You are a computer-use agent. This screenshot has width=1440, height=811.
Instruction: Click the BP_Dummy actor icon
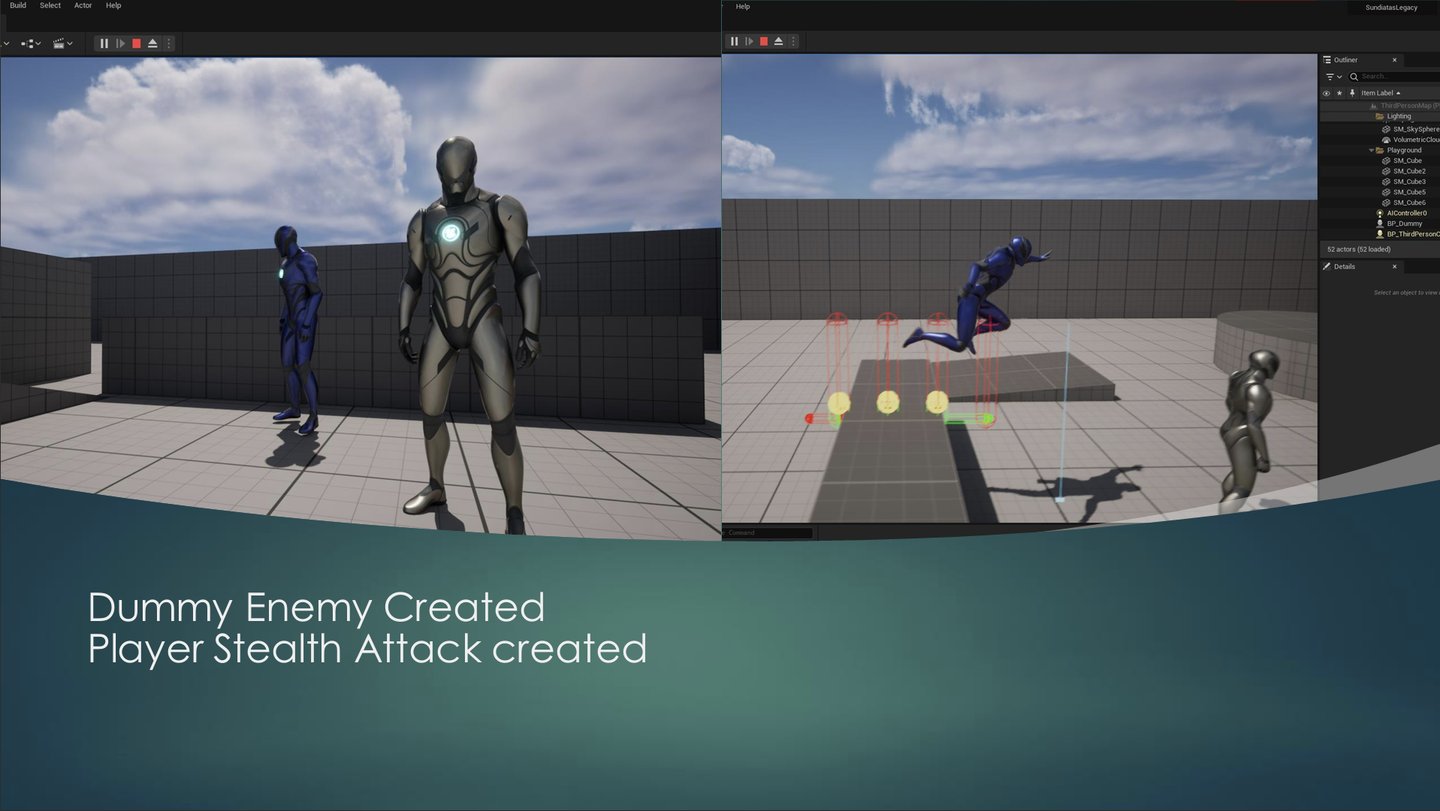click(1380, 223)
